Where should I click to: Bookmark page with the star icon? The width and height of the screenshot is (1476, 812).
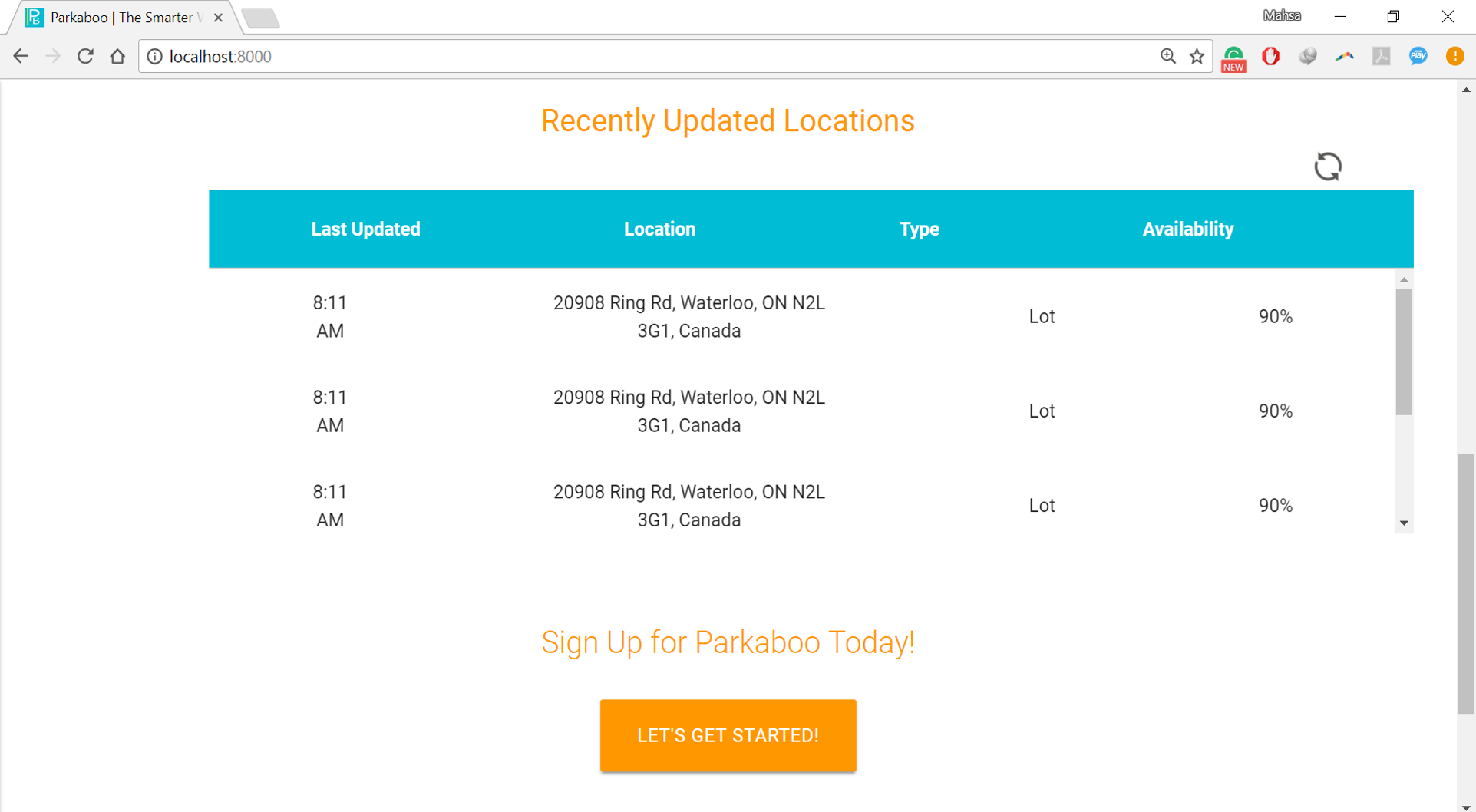1197,56
